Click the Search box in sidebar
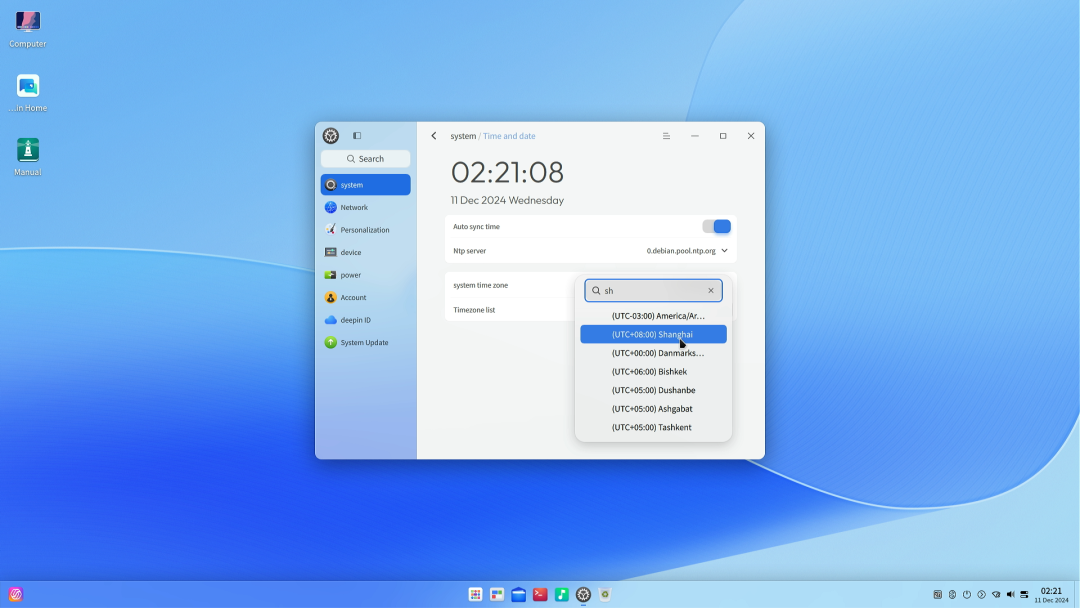The width and height of the screenshot is (1080, 608). tap(365, 158)
